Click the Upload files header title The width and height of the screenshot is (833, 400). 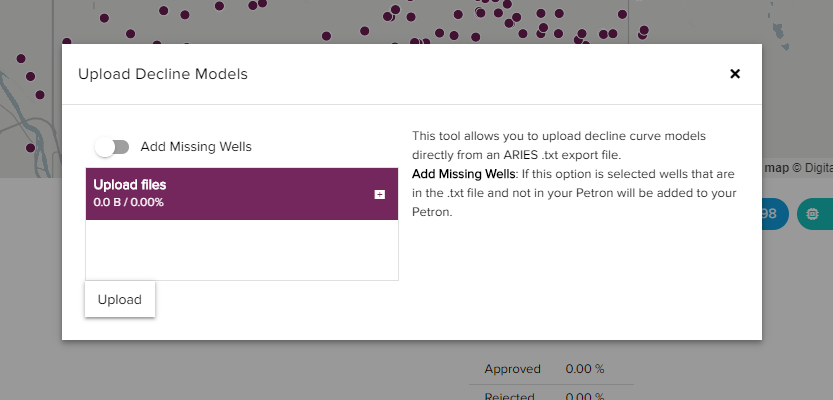coord(130,185)
